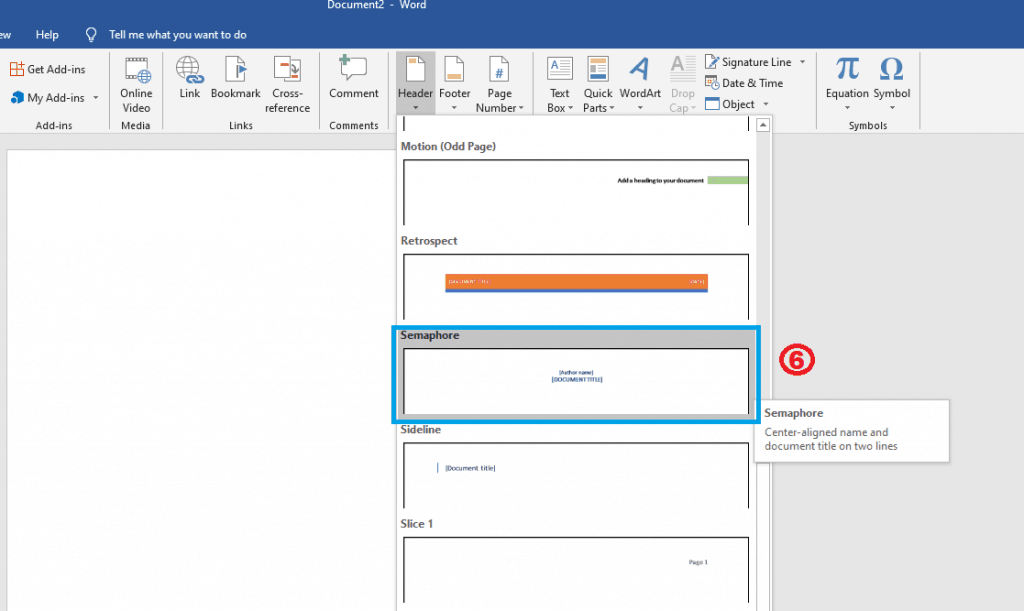Image resolution: width=1024 pixels, height=611 pixels.
Task: Click the Sideline label
Action: point(421,430)
